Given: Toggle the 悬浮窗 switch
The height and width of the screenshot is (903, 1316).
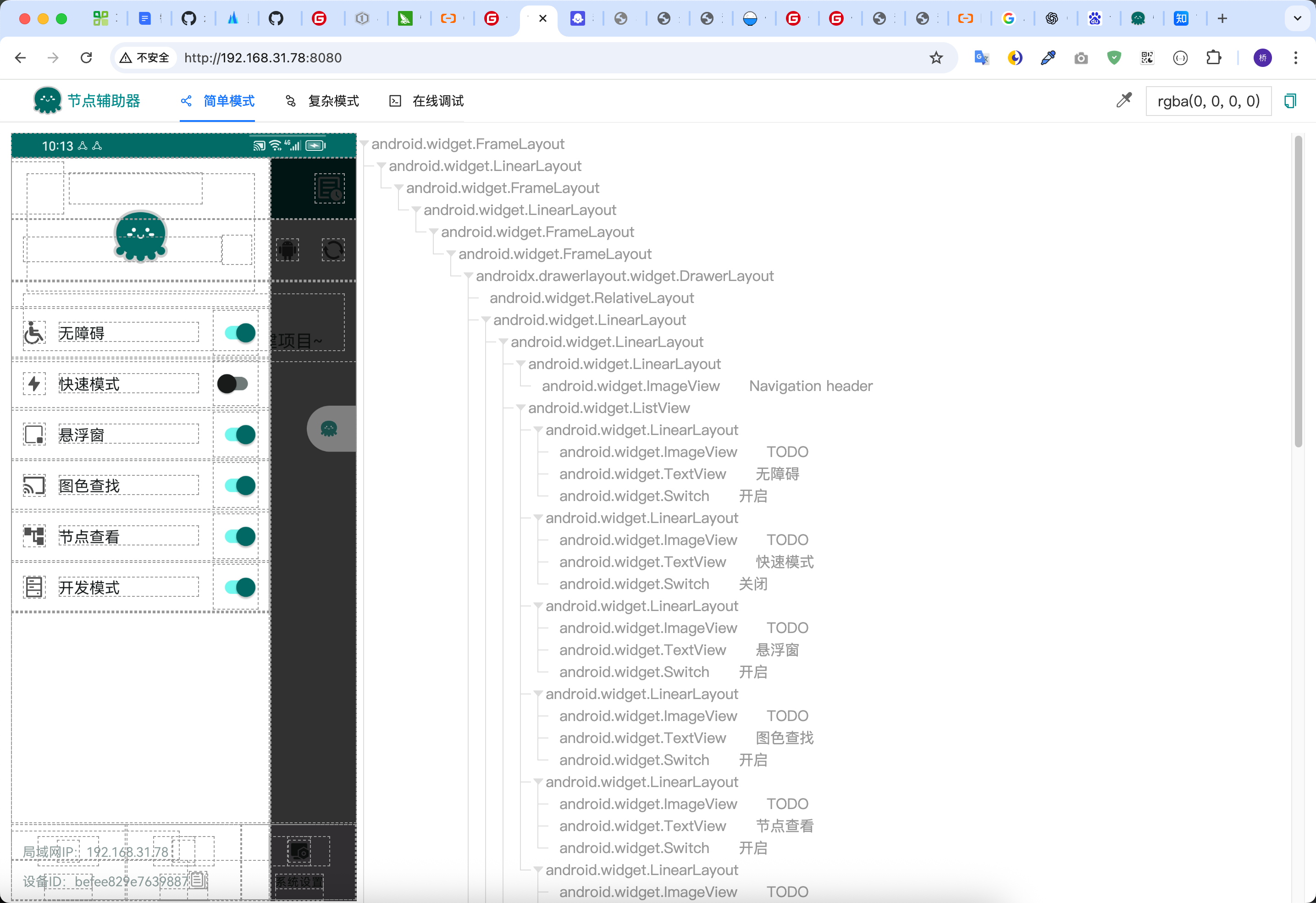Looking at the screenshot, I should pyautogui.click(x=239, y=435).
